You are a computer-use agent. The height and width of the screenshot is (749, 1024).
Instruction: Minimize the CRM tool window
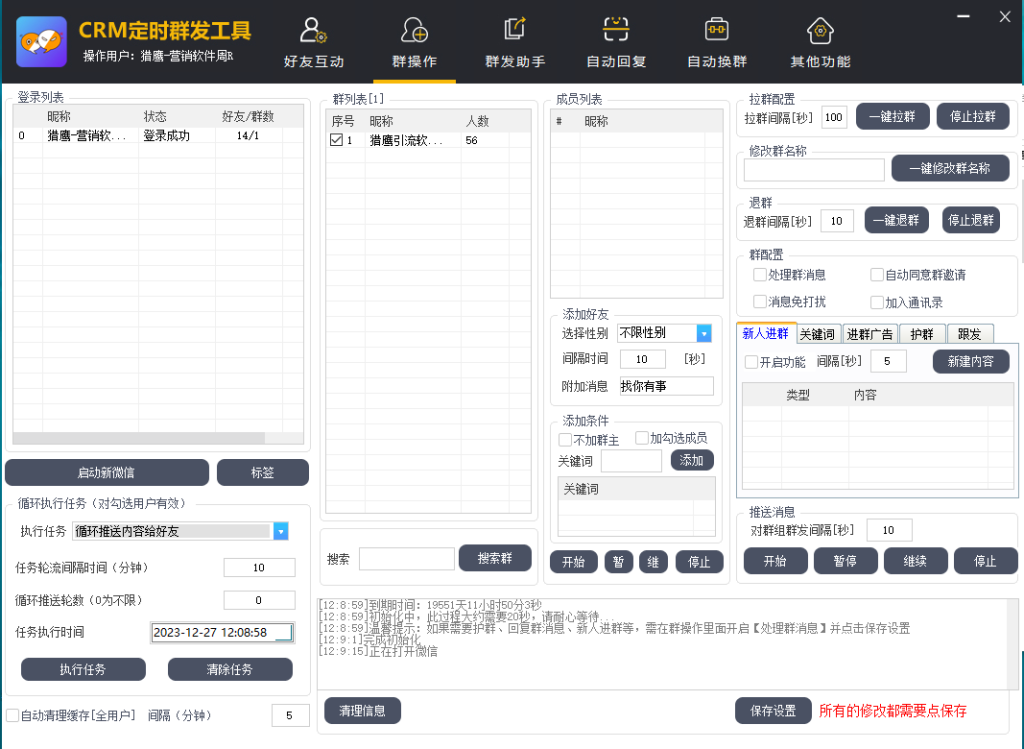(964, 16)
